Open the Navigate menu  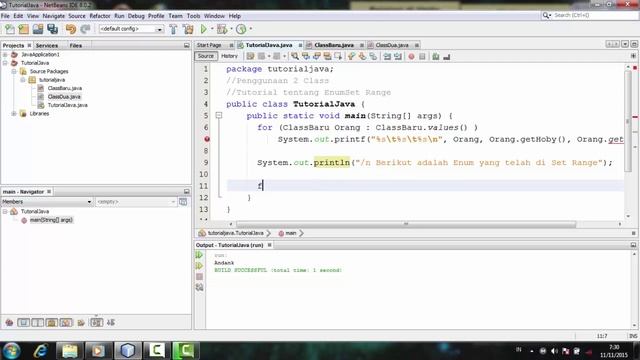pos(53,16)
